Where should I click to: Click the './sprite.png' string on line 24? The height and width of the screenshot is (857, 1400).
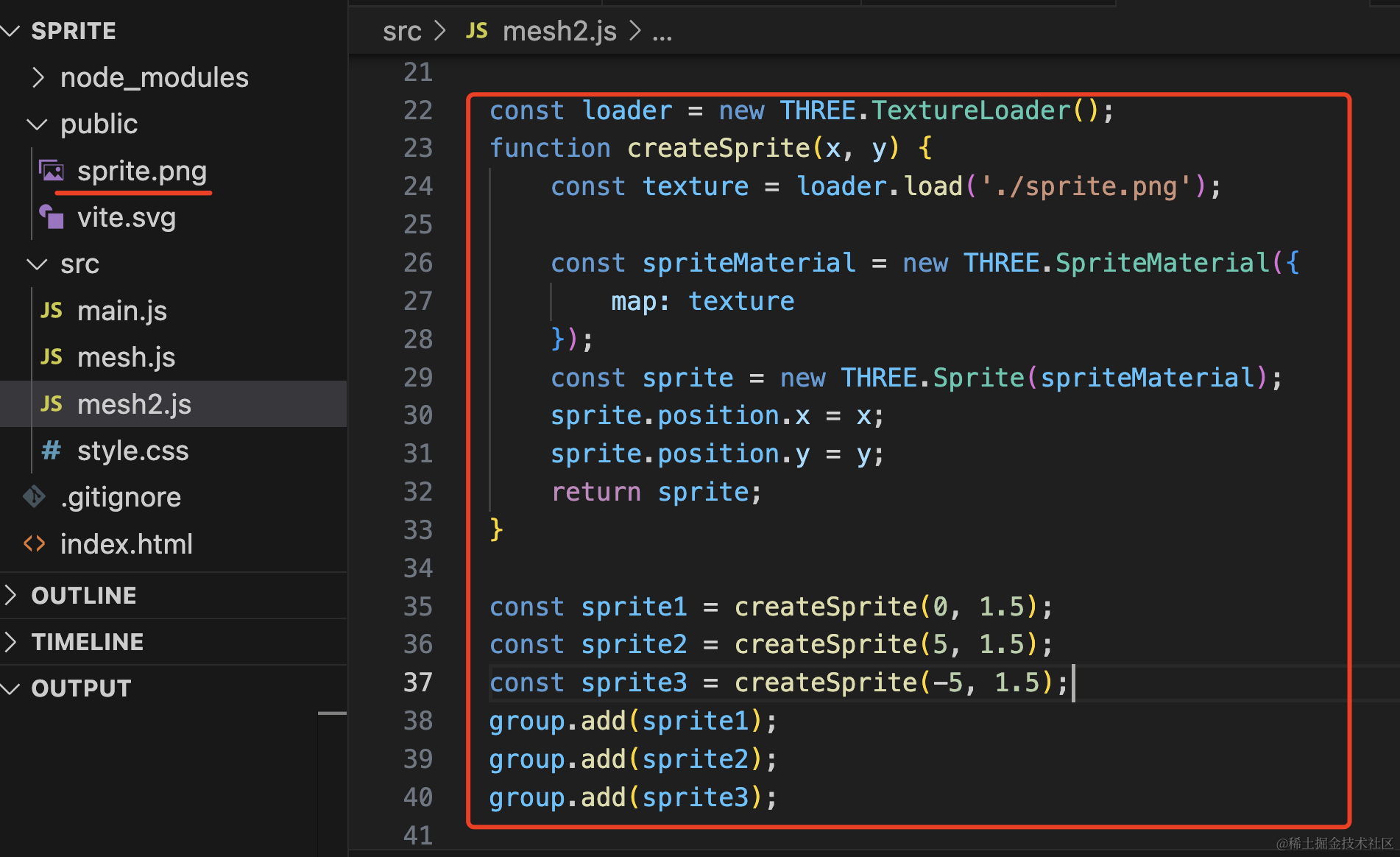pyautogui.click(x=1086, y=186)
